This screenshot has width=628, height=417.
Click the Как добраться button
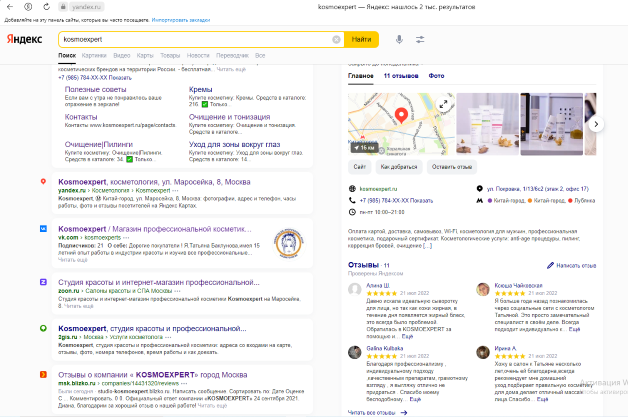click(399, 167)
